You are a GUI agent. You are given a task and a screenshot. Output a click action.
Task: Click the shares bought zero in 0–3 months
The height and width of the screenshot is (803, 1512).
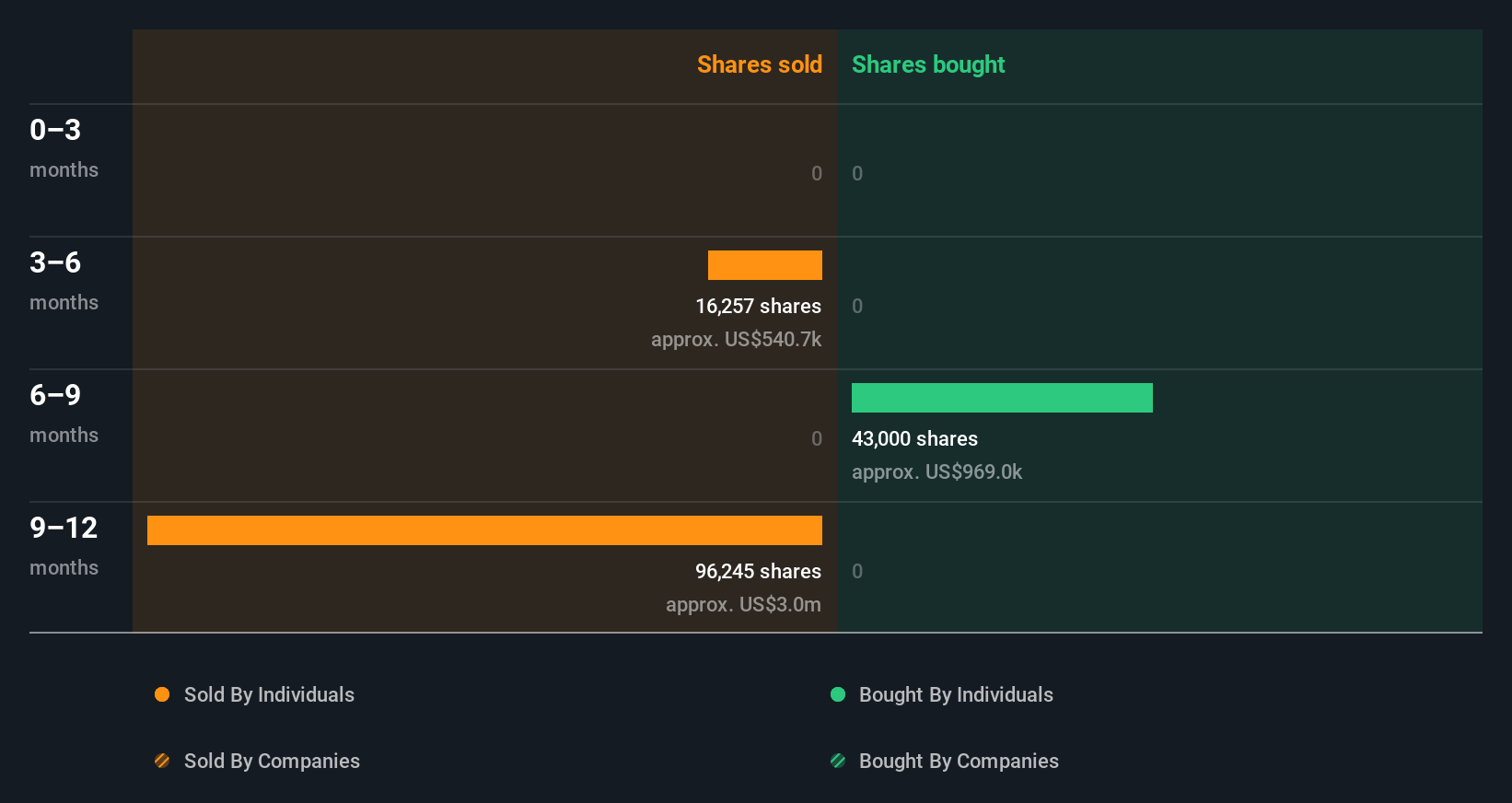pos(857,174)
